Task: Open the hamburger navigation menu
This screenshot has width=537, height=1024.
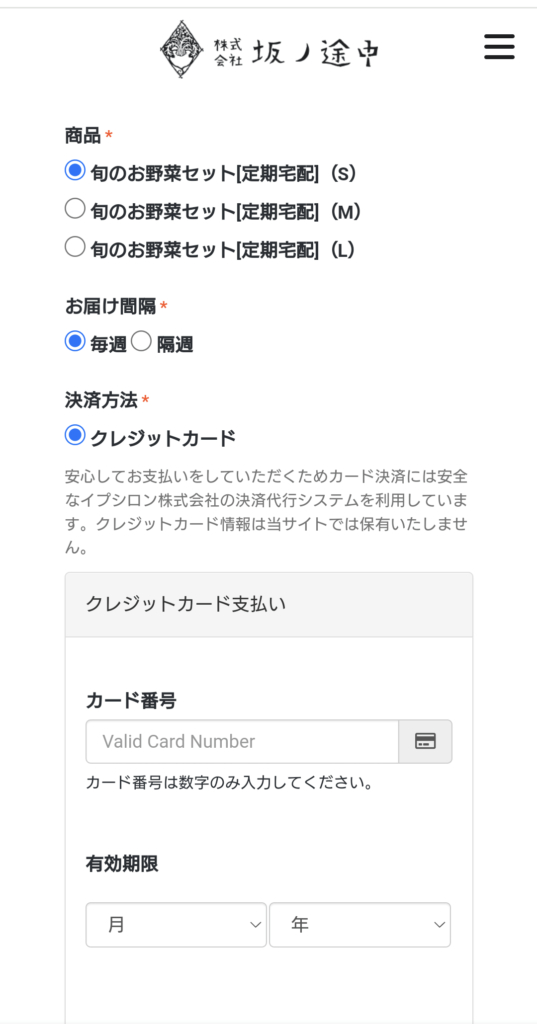Action: (499, 47)
